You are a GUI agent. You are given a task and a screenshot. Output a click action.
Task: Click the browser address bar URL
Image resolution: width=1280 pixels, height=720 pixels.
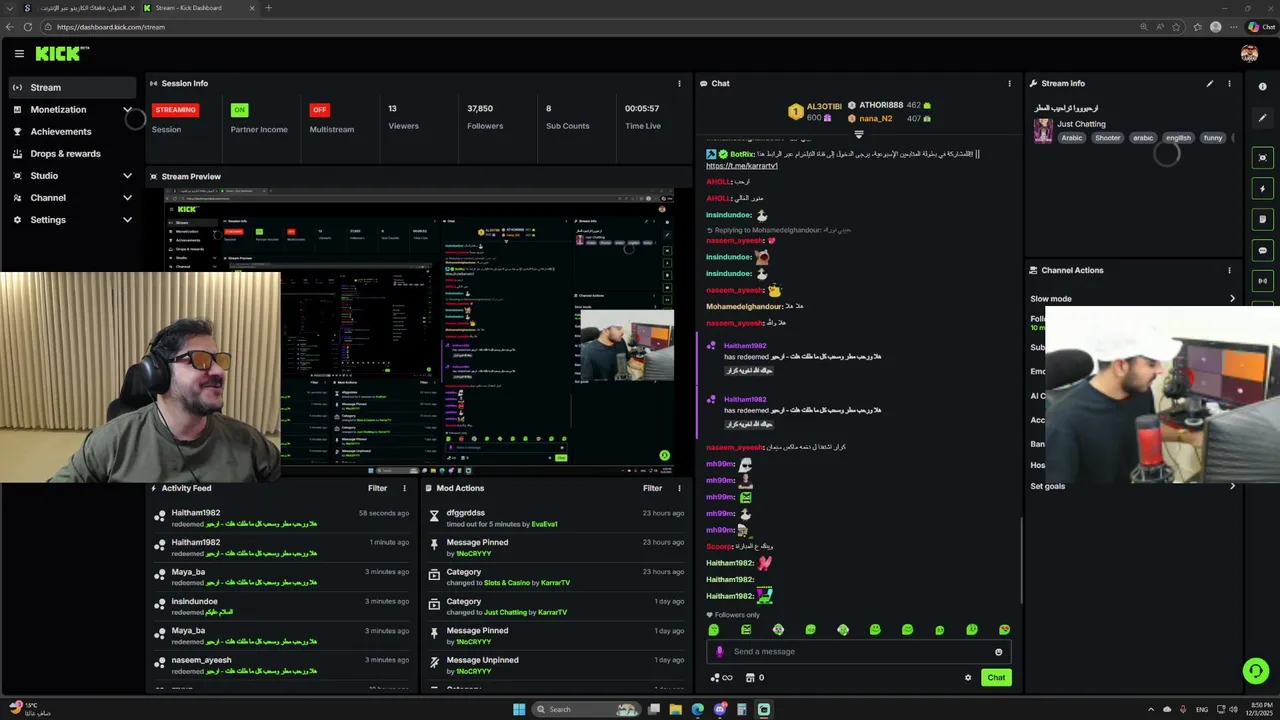111,27
